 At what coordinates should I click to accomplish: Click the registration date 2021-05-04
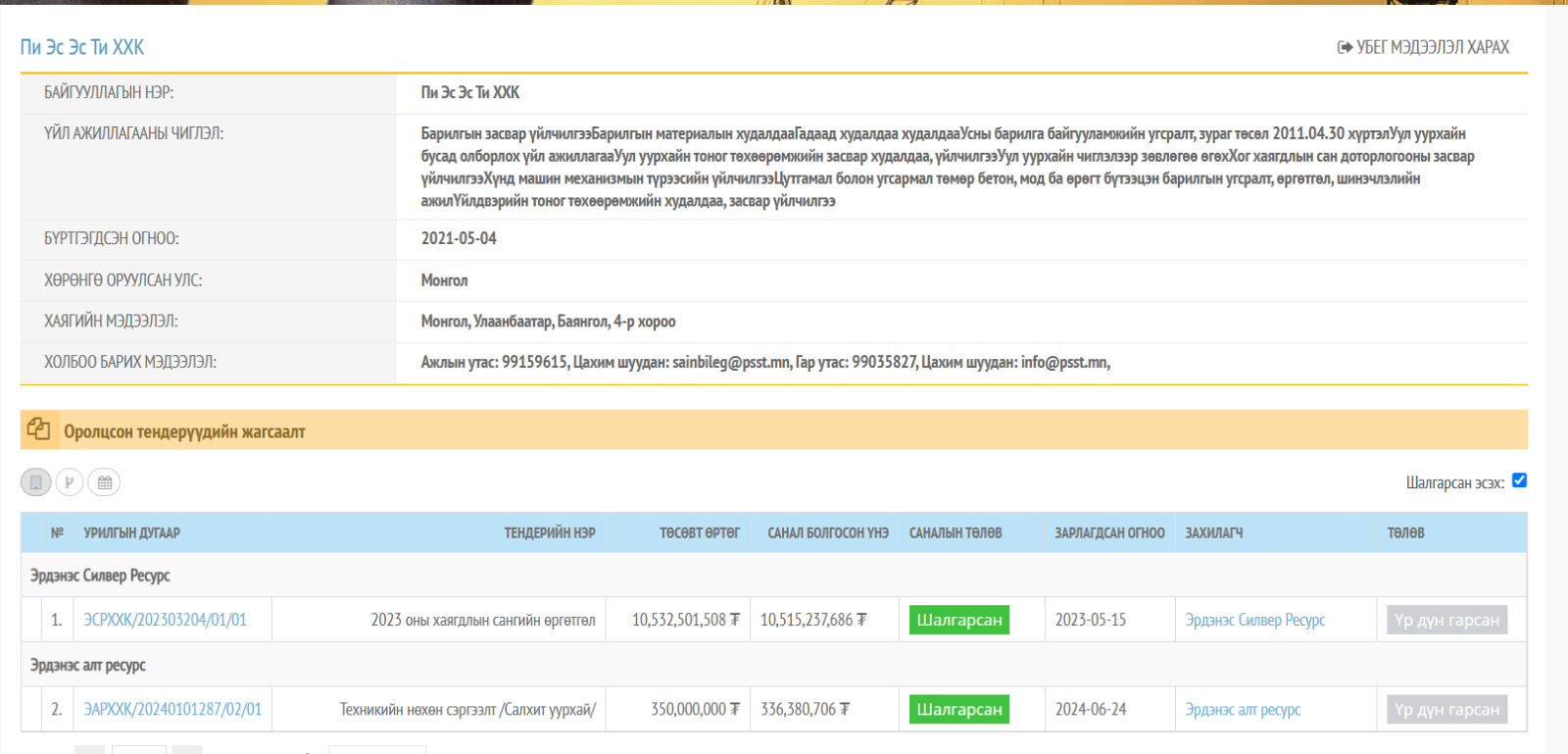click(x=459, y=238)
